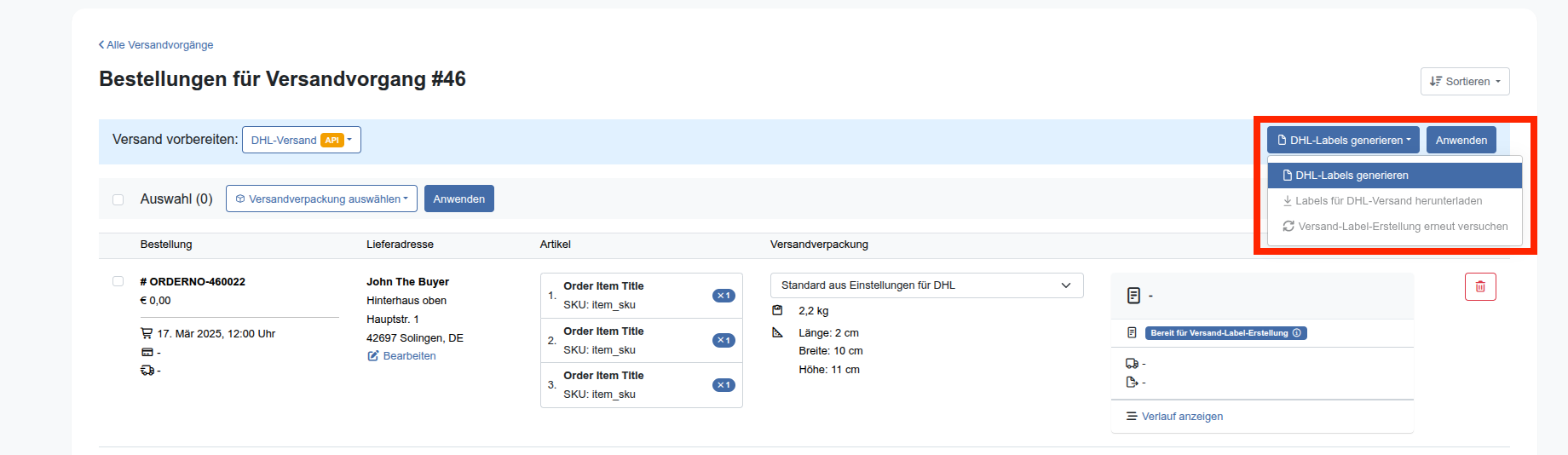Click the payment card icon under order date
This screenshot has width=1568, height=455.
147,352
